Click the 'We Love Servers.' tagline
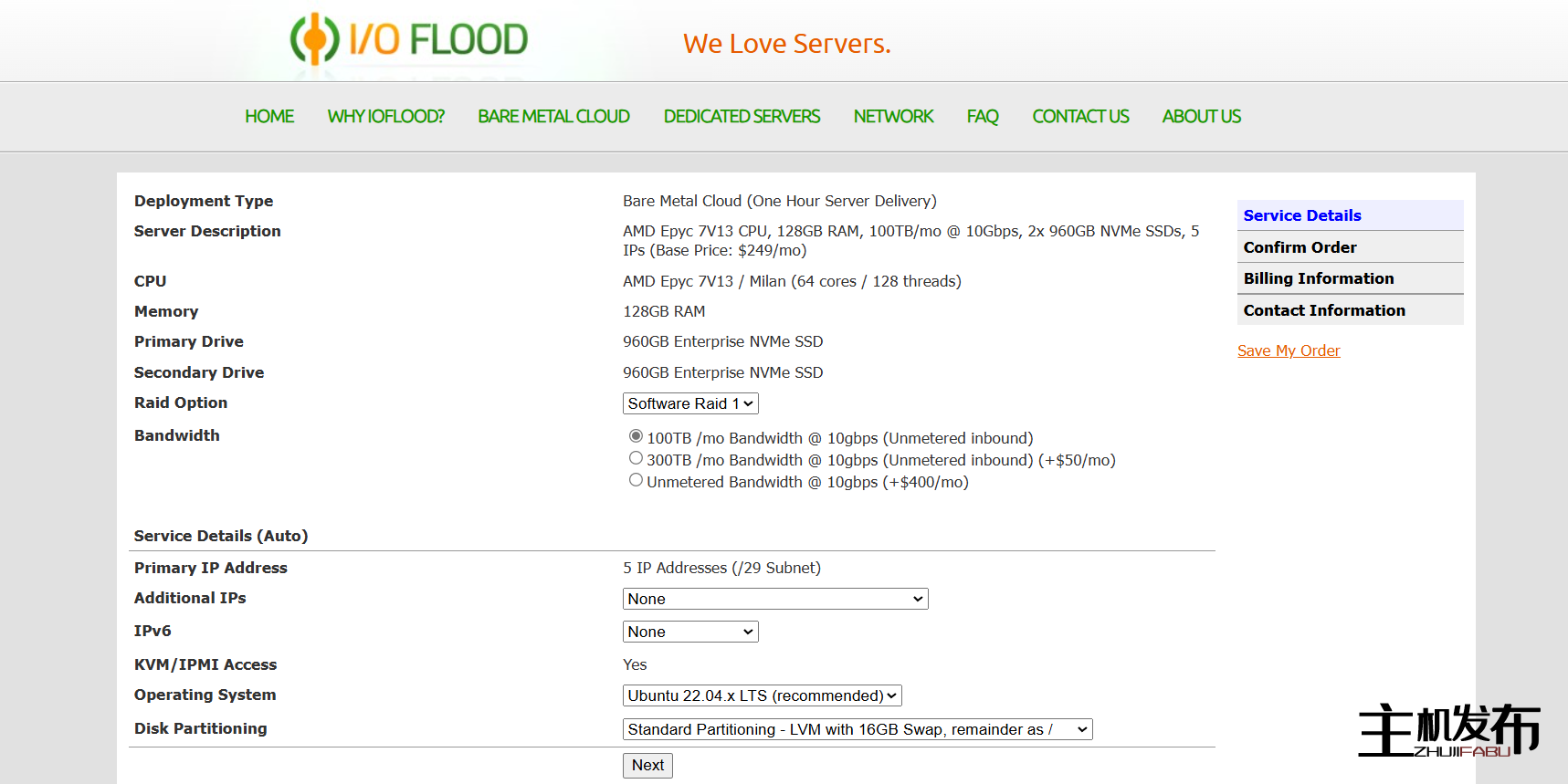 click(787, 44)
